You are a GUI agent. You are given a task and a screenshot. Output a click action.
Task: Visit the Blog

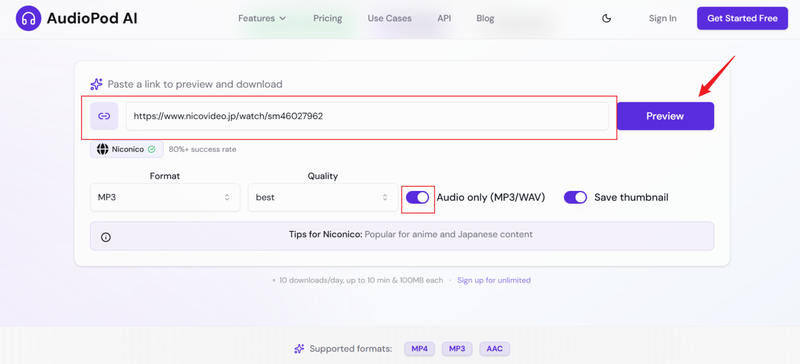tap(485, 18)
